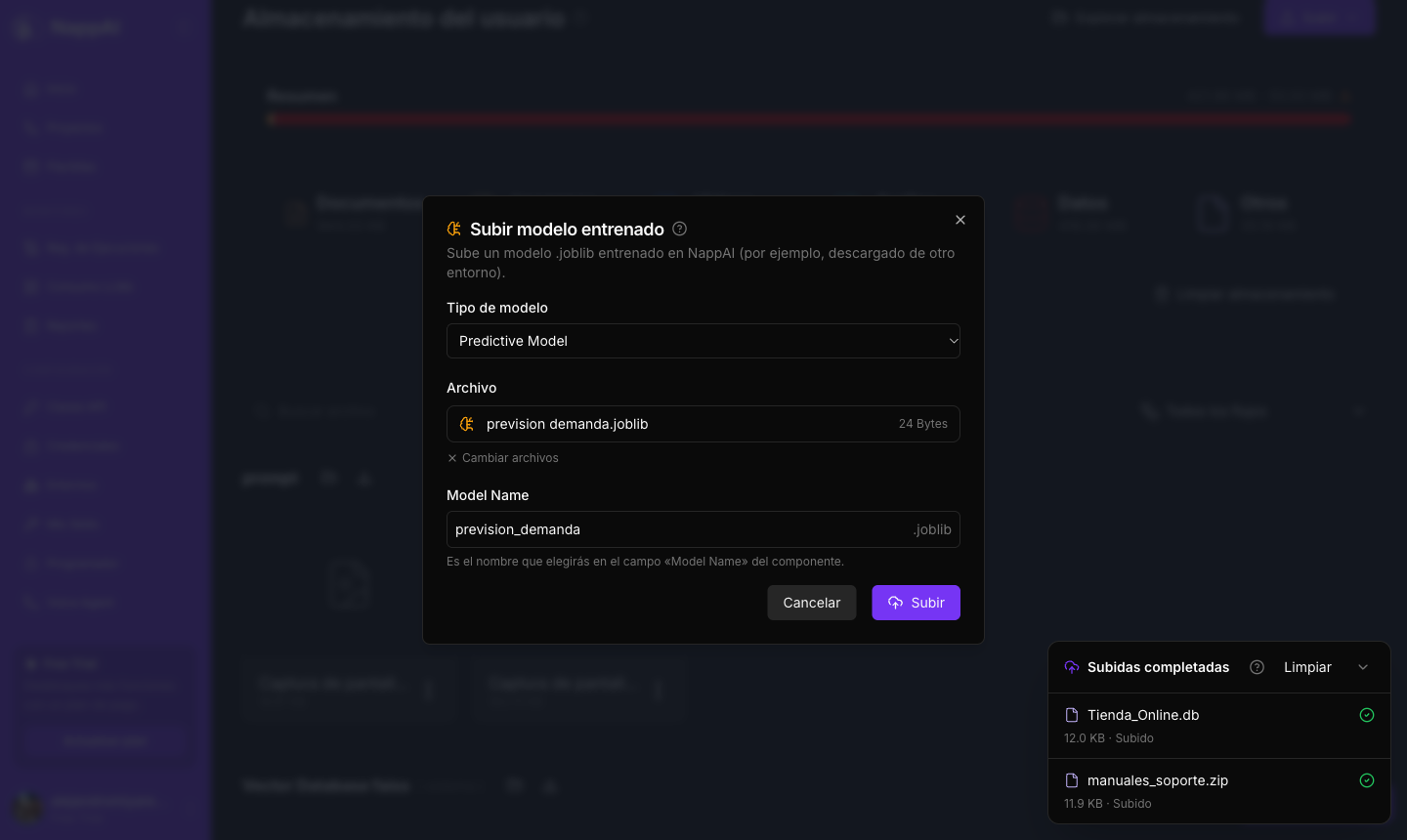Click the Subir modelo entrenado title text
The image size is (1407, 840).
[x=567, y=230]
